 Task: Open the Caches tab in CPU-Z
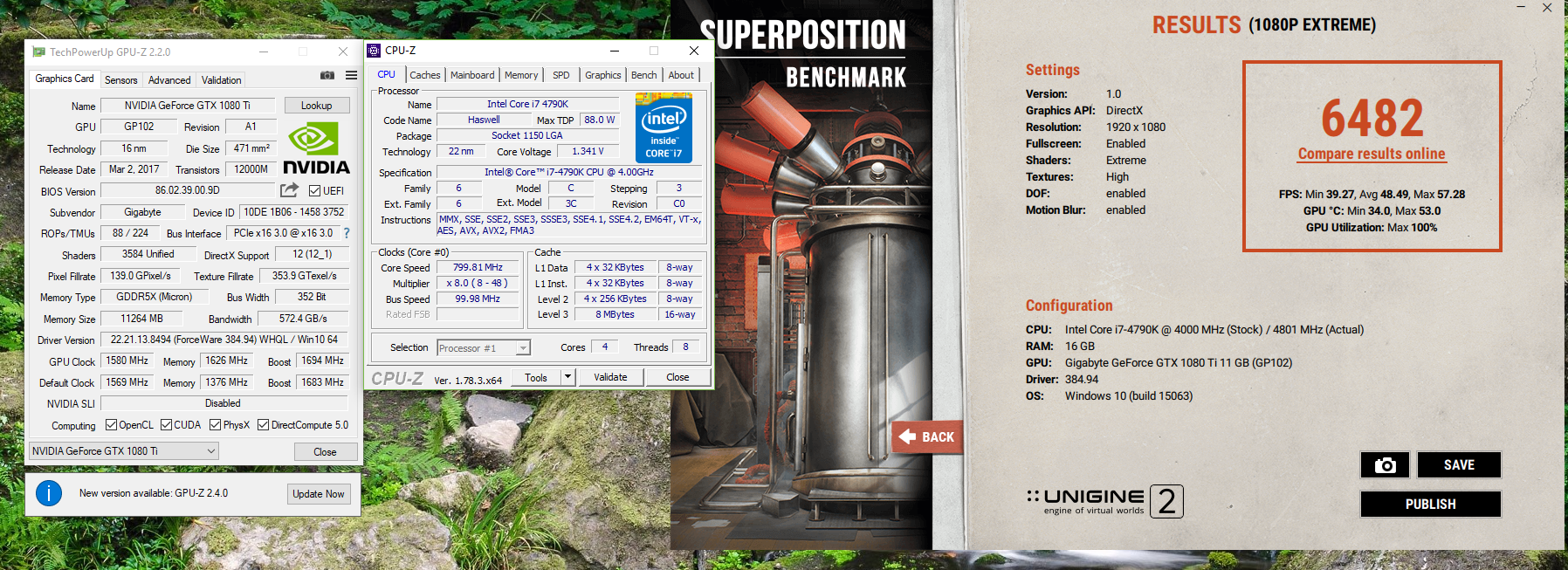425,75
